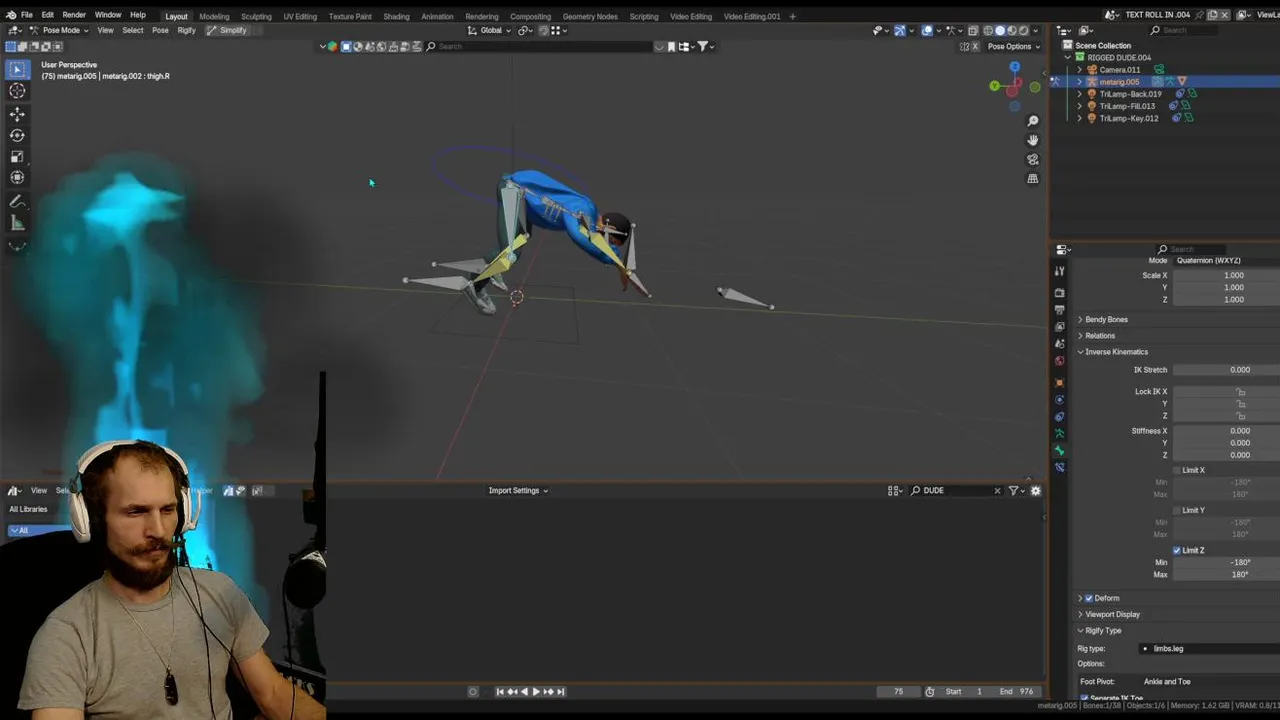Open the Pose Options dropdown
The image size is (1280, 720).
pyautogui.click(x=1014, y=46)
